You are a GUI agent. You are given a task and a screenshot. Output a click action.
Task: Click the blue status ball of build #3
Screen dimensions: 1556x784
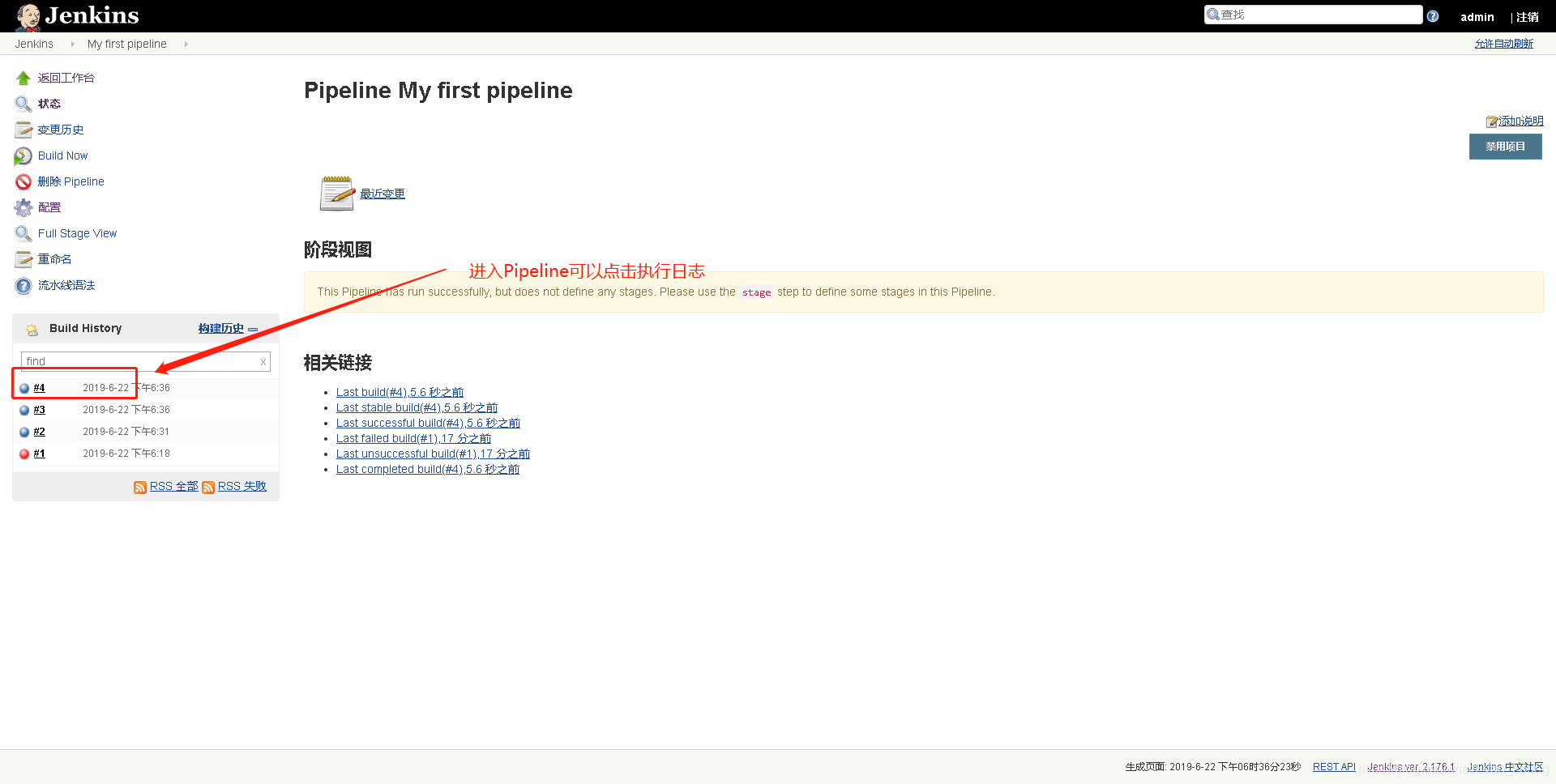click(x=24, y=410)
